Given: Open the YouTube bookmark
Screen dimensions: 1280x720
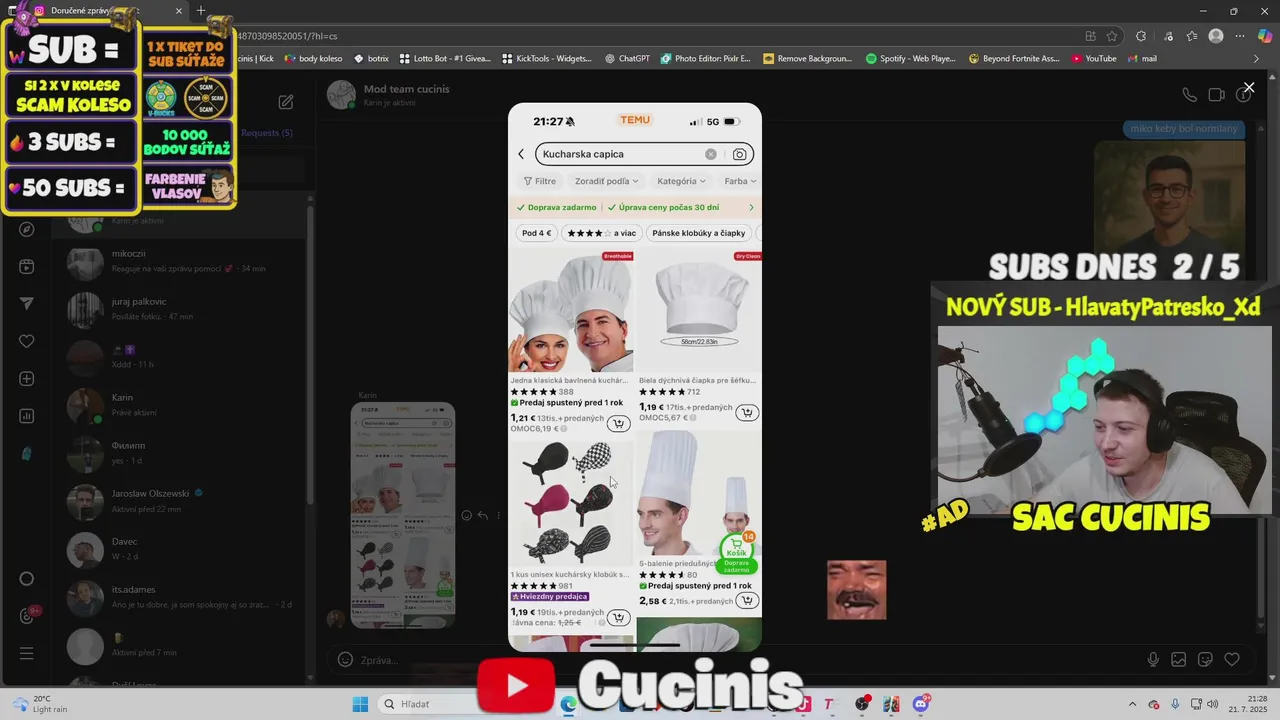Looking at the screenshot, I should click(1093, 58).
